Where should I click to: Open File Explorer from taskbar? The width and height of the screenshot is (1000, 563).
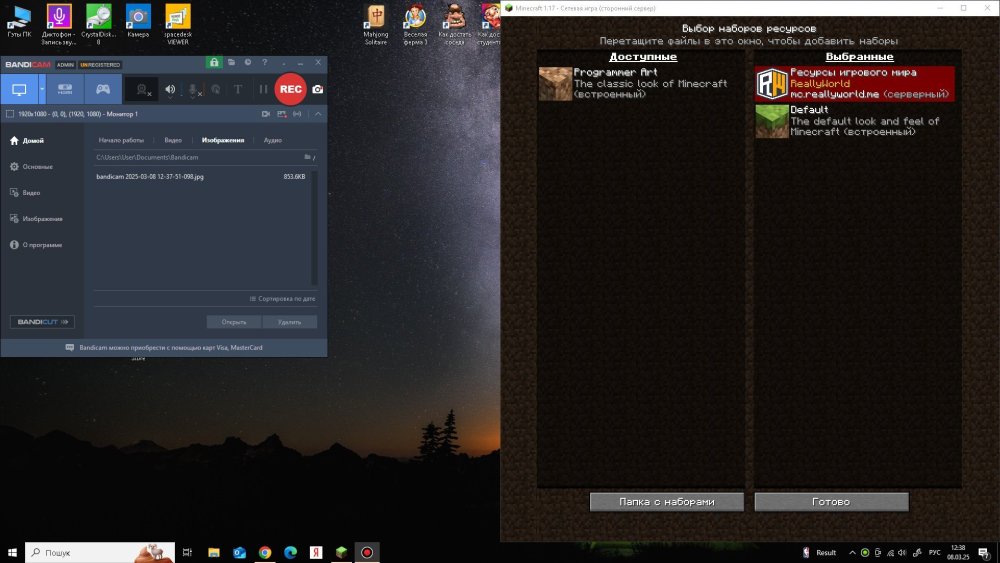click(x=214, y=552)
